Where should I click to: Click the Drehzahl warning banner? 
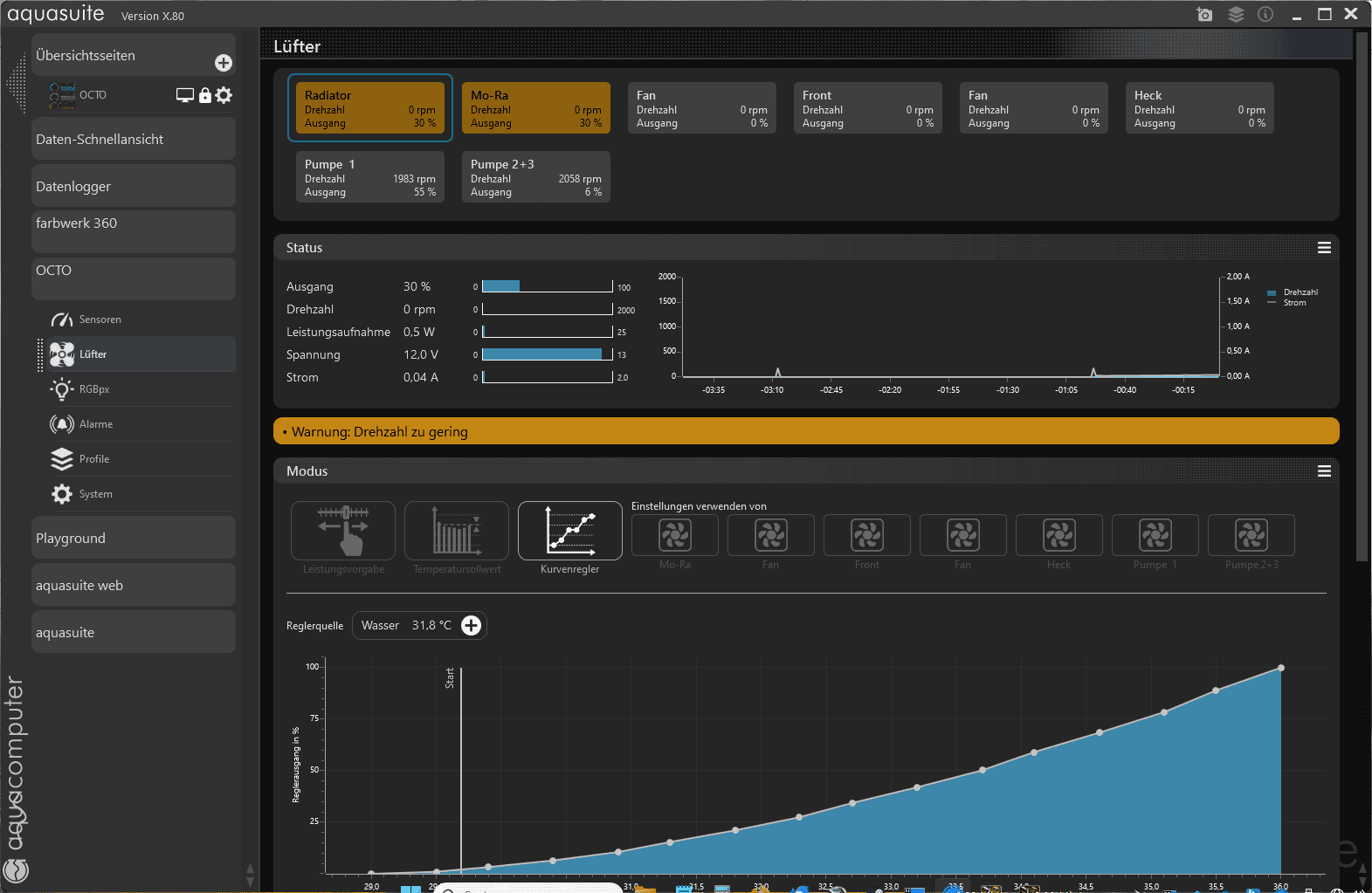(806, 431)
